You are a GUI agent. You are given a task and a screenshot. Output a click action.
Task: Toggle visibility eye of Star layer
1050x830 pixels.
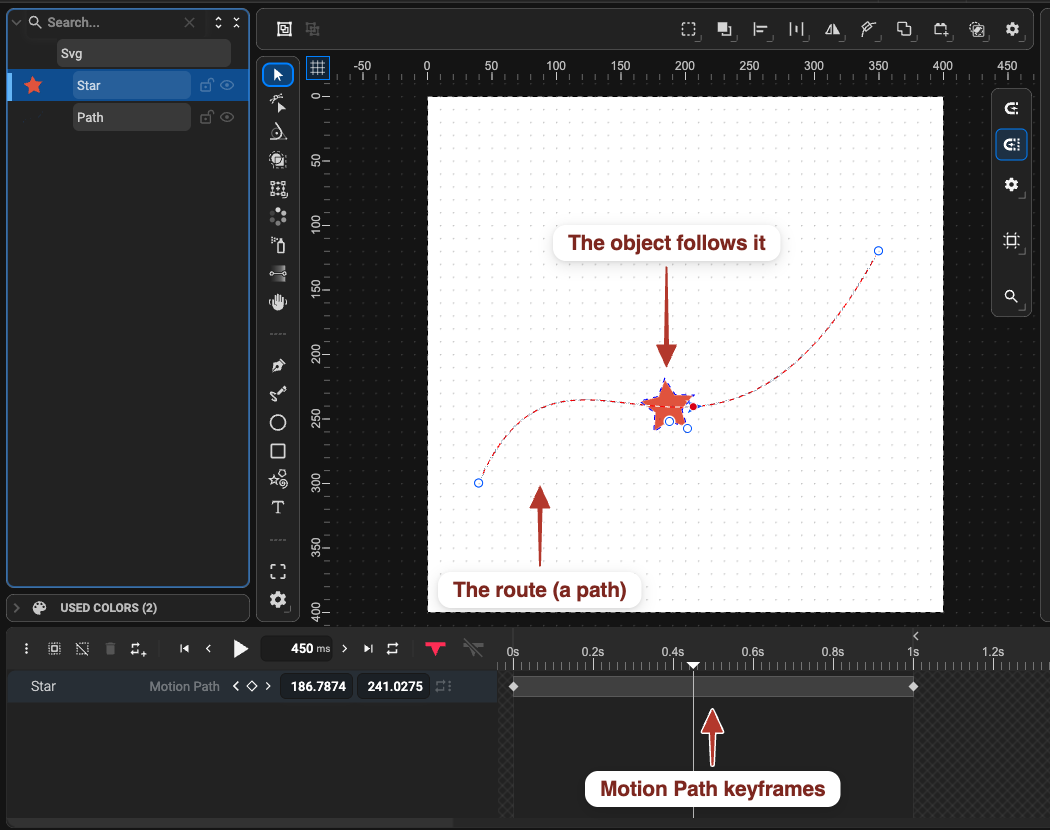tap(227, 85)
